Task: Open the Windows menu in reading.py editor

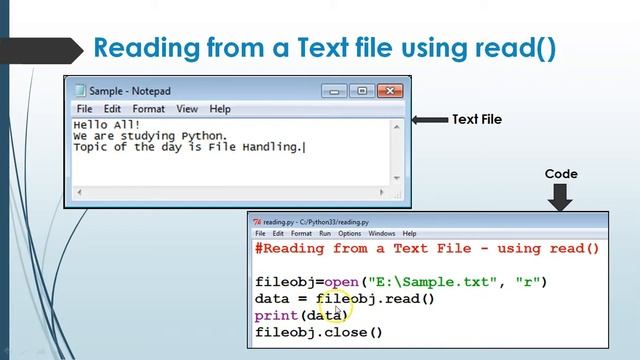Action: click(382, 233)
